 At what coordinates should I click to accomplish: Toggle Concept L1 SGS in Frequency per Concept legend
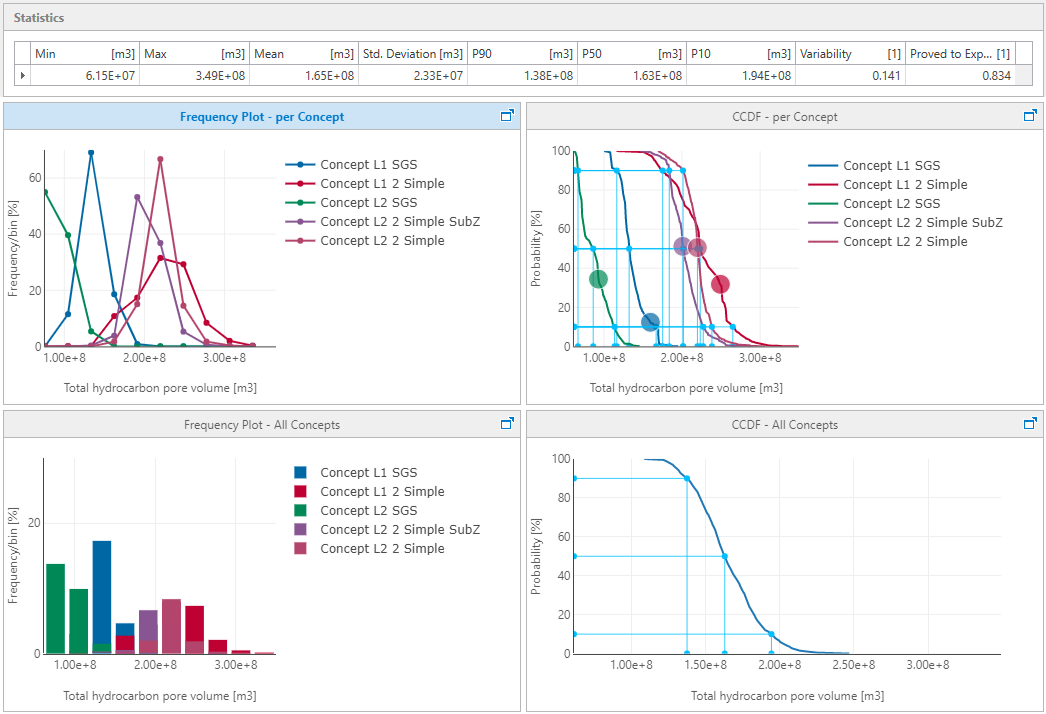[x=368, y=165]
